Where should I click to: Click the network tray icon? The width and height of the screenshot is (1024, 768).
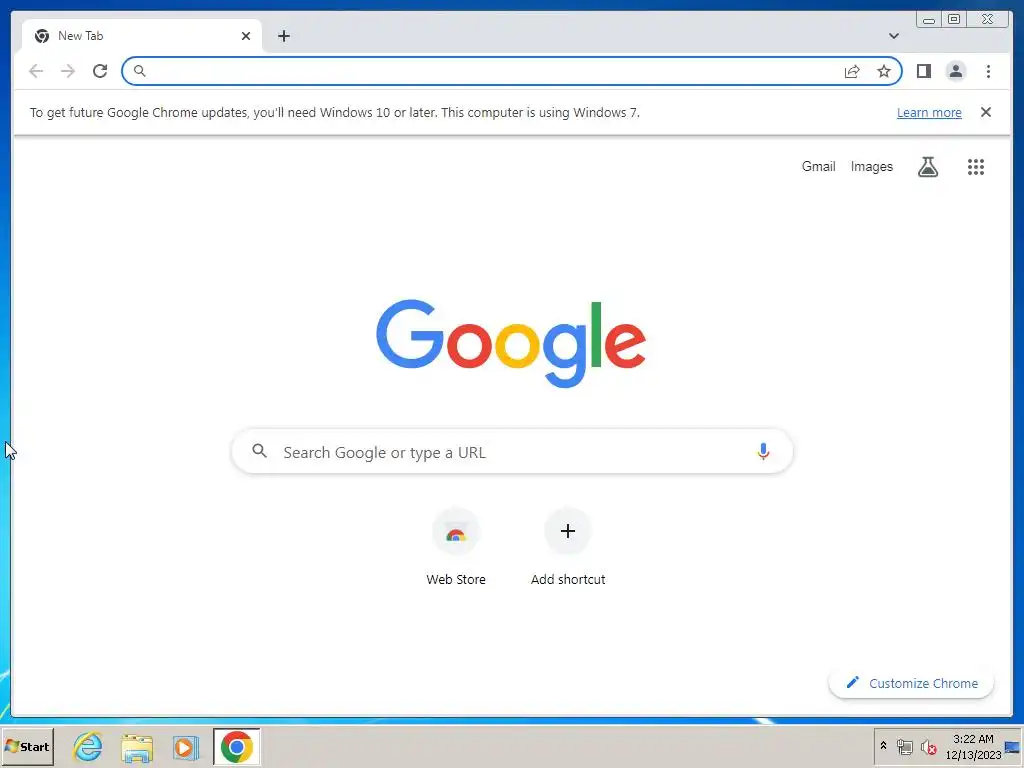click(904, 746)
